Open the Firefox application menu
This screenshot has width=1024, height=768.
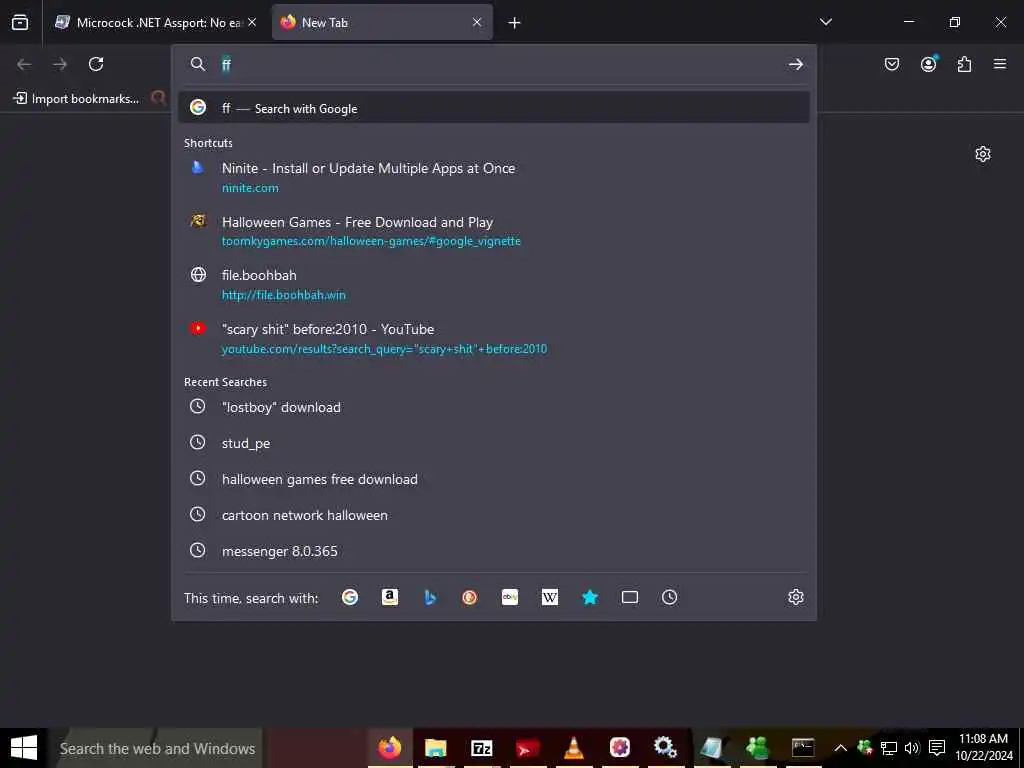click(1000, 64)
